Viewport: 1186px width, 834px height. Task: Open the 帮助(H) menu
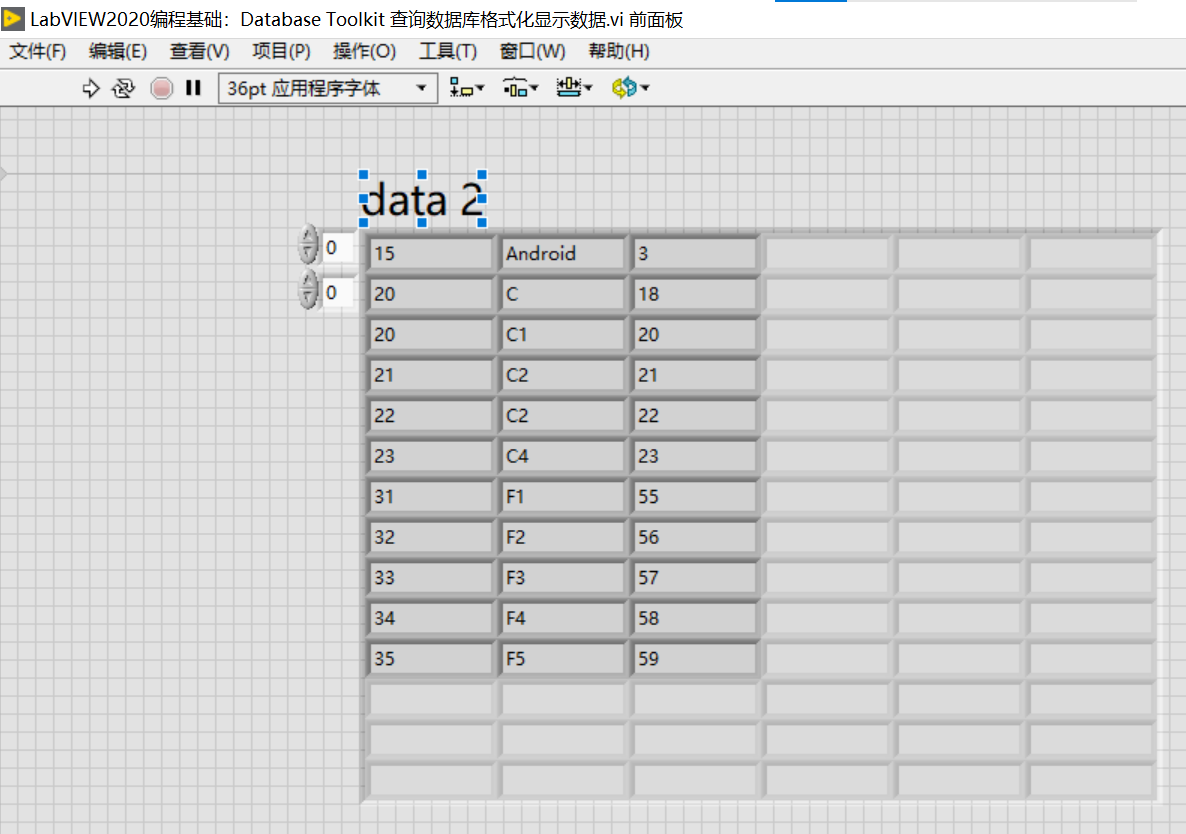[618, 51]
